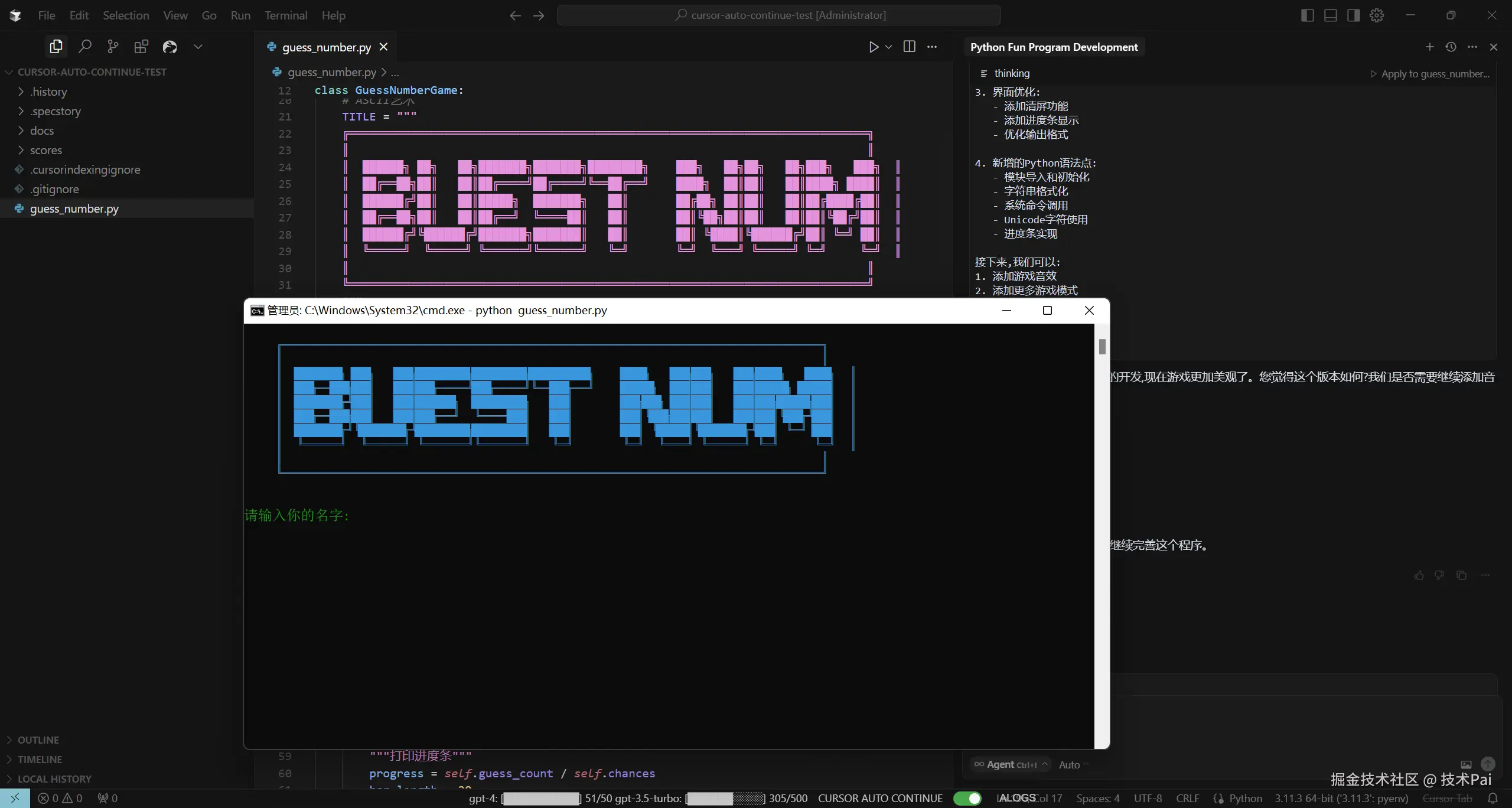Open the Search view icon
Screen dimensions: 1512x808
point(85,47)
